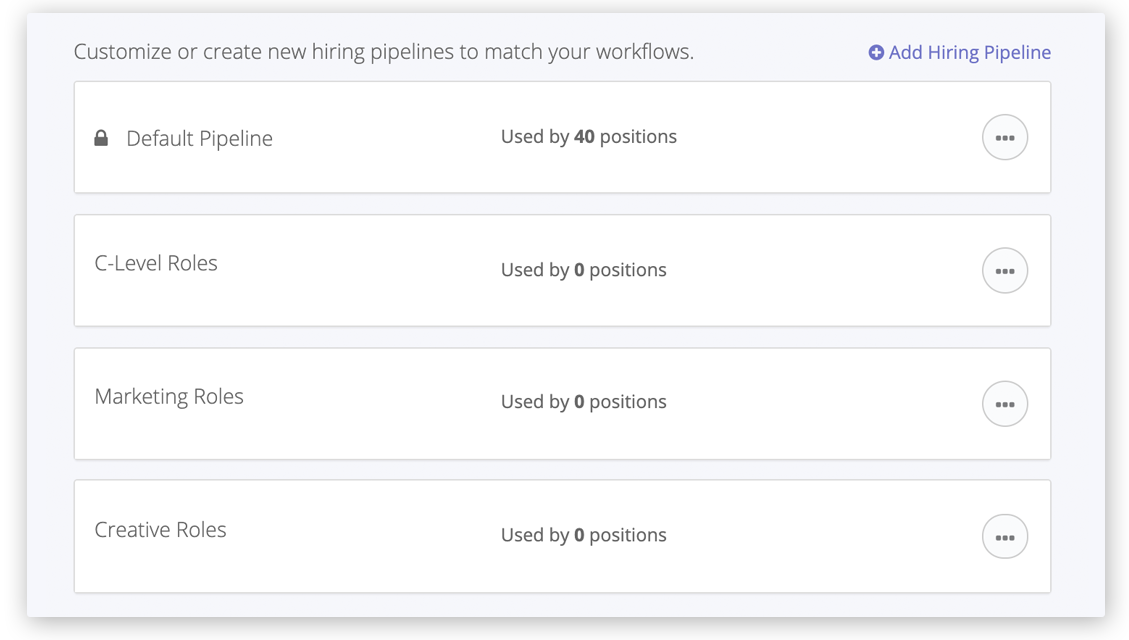Click the lock icon on Default Pipeline

click(x=100, y=137)
